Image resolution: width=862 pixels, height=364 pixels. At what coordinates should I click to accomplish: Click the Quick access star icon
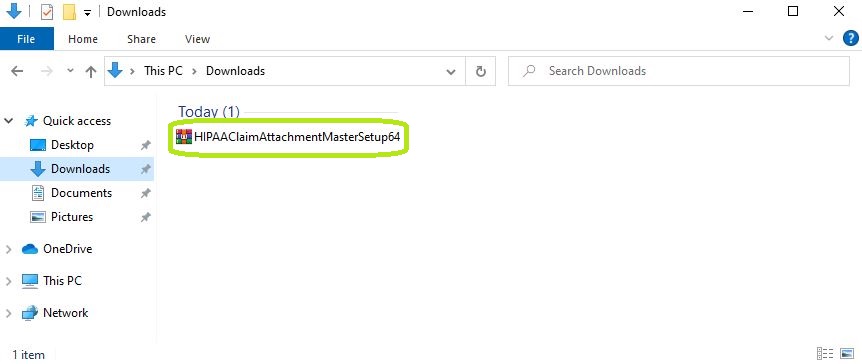click(31, 121)
